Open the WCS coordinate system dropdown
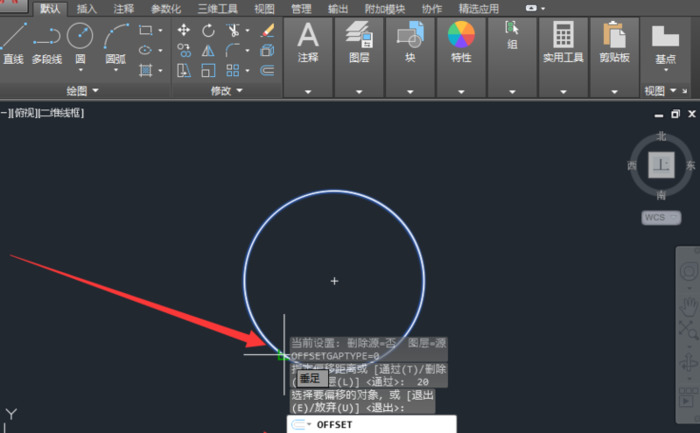Screen dimensions: 700x433 pyautogui.click(x=660, y=217)
